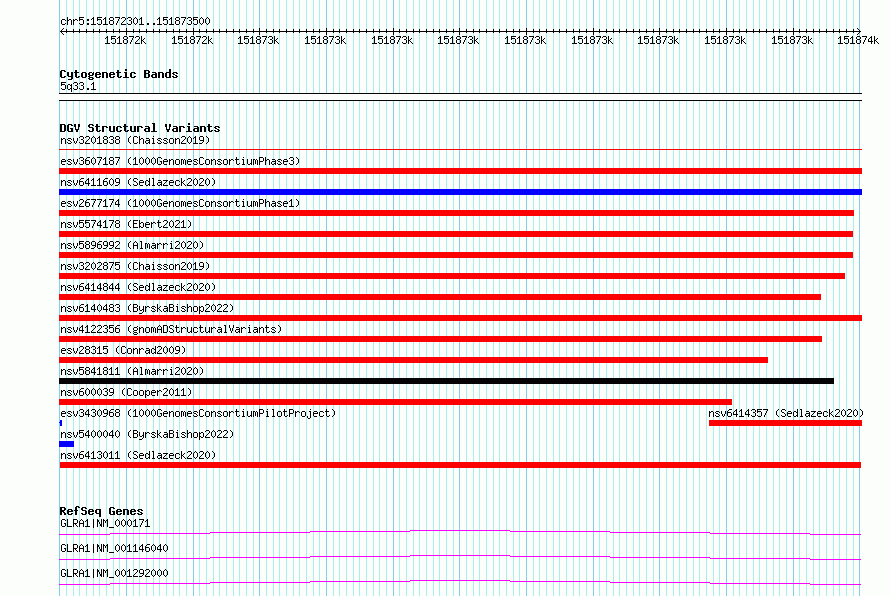Open the GLRA1|NM_001292000 transcript label

[x=114, y=573]
